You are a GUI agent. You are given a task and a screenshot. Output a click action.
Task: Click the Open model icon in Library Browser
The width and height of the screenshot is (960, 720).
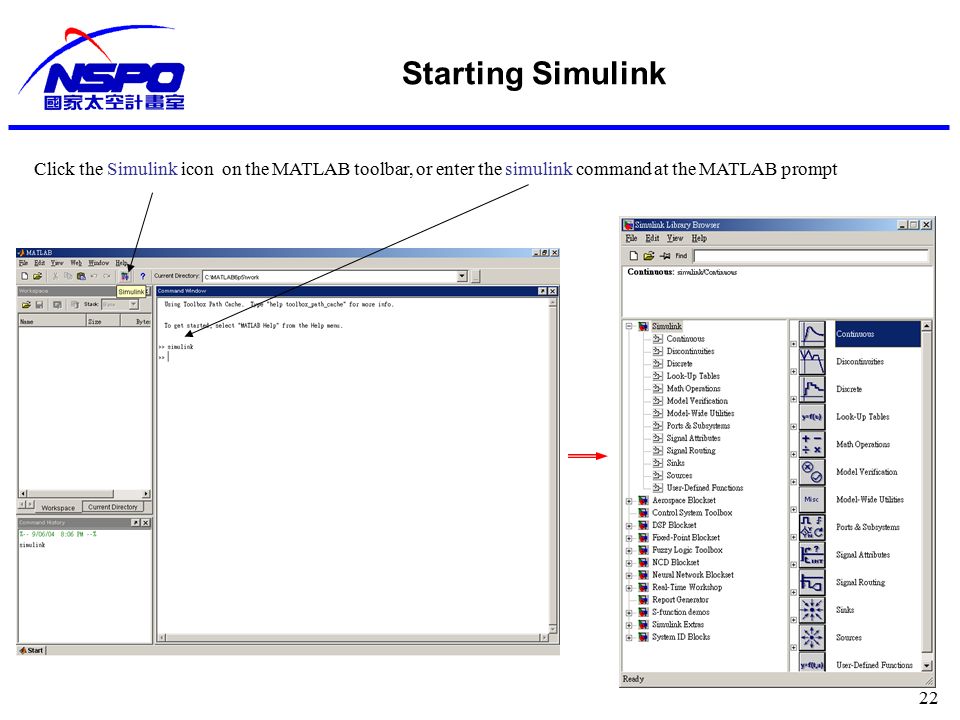point(648,255)
